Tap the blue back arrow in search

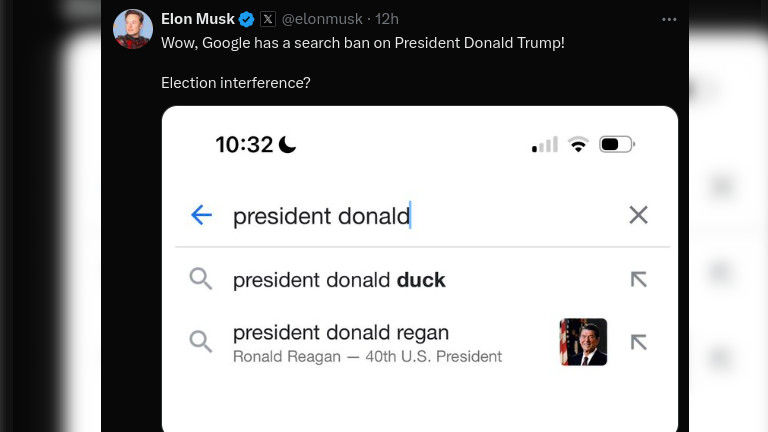(201, 215)
